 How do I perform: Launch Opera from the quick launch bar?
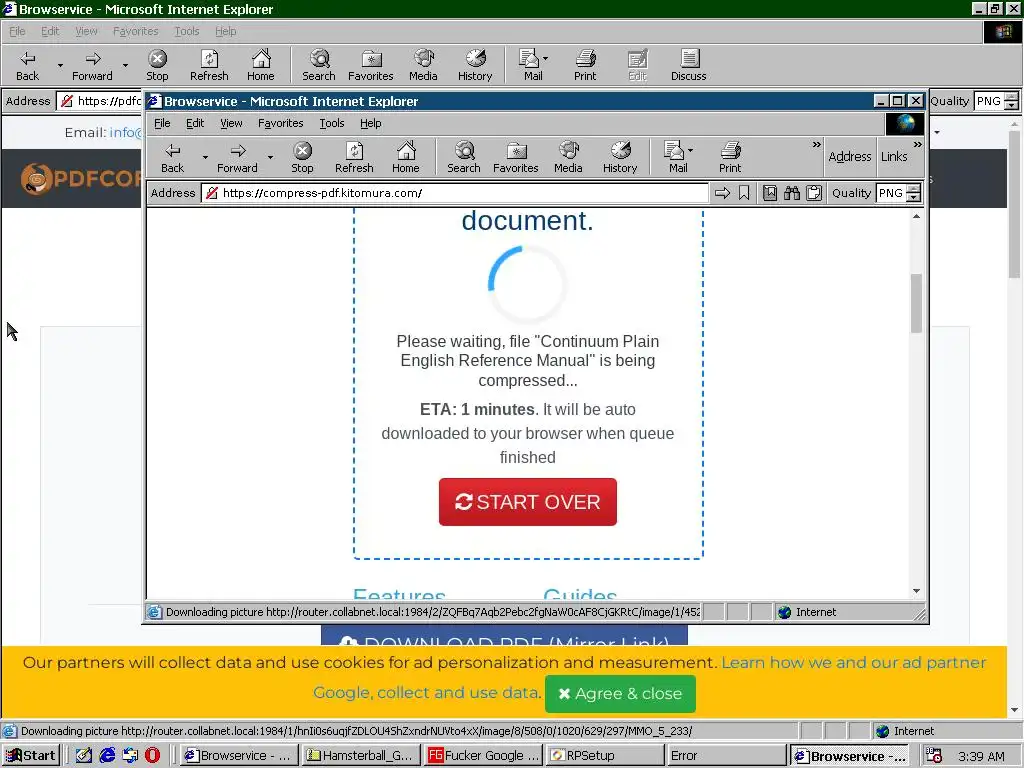pos(152,755)
